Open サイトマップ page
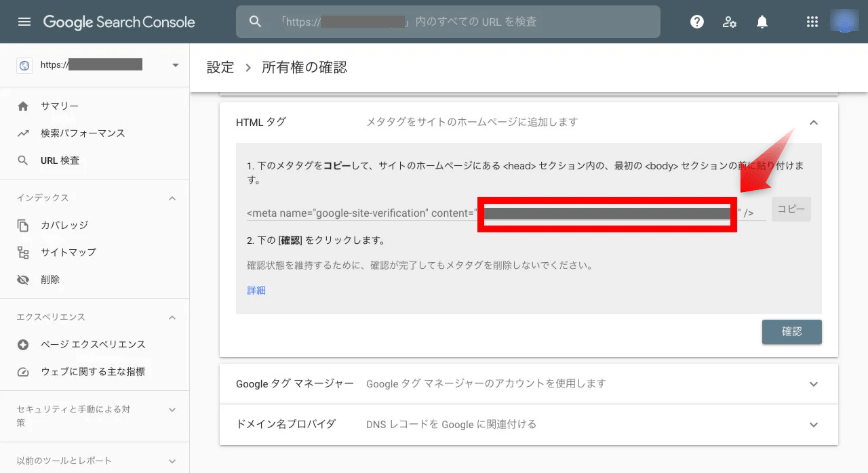The height and width of the screenshot is (473, 868). point(68,253)
